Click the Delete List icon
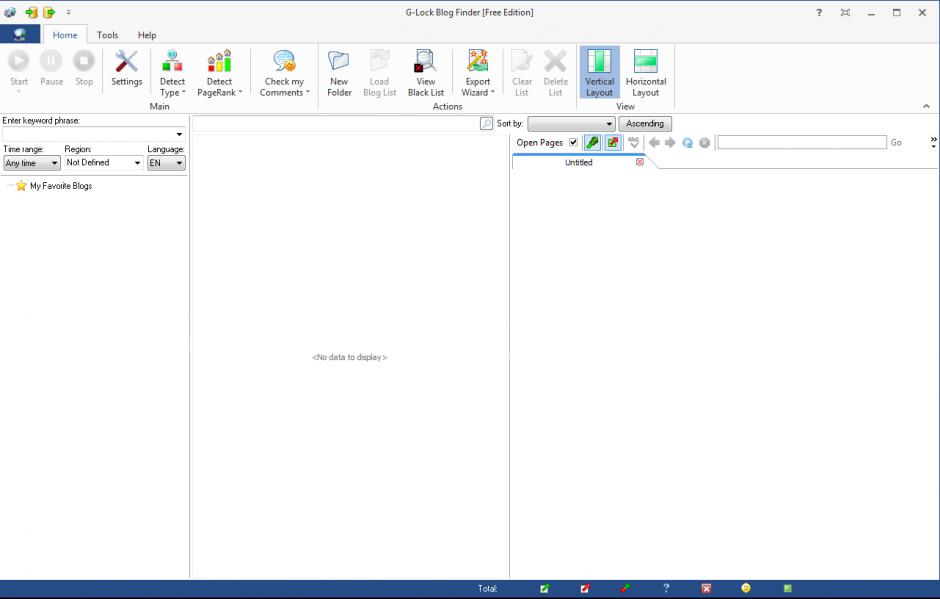Viewport: 940px width, 599px height. (x=555, y=63)
